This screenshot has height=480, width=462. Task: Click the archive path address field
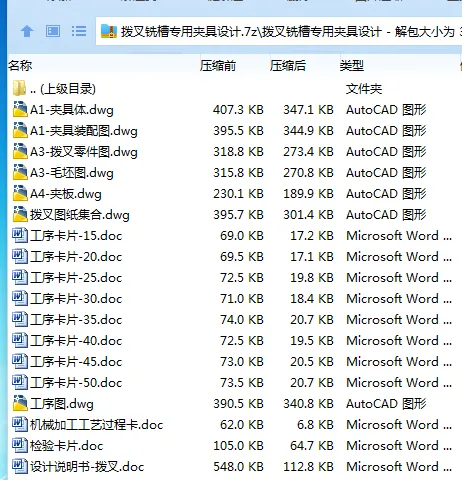tap(279, 32)
